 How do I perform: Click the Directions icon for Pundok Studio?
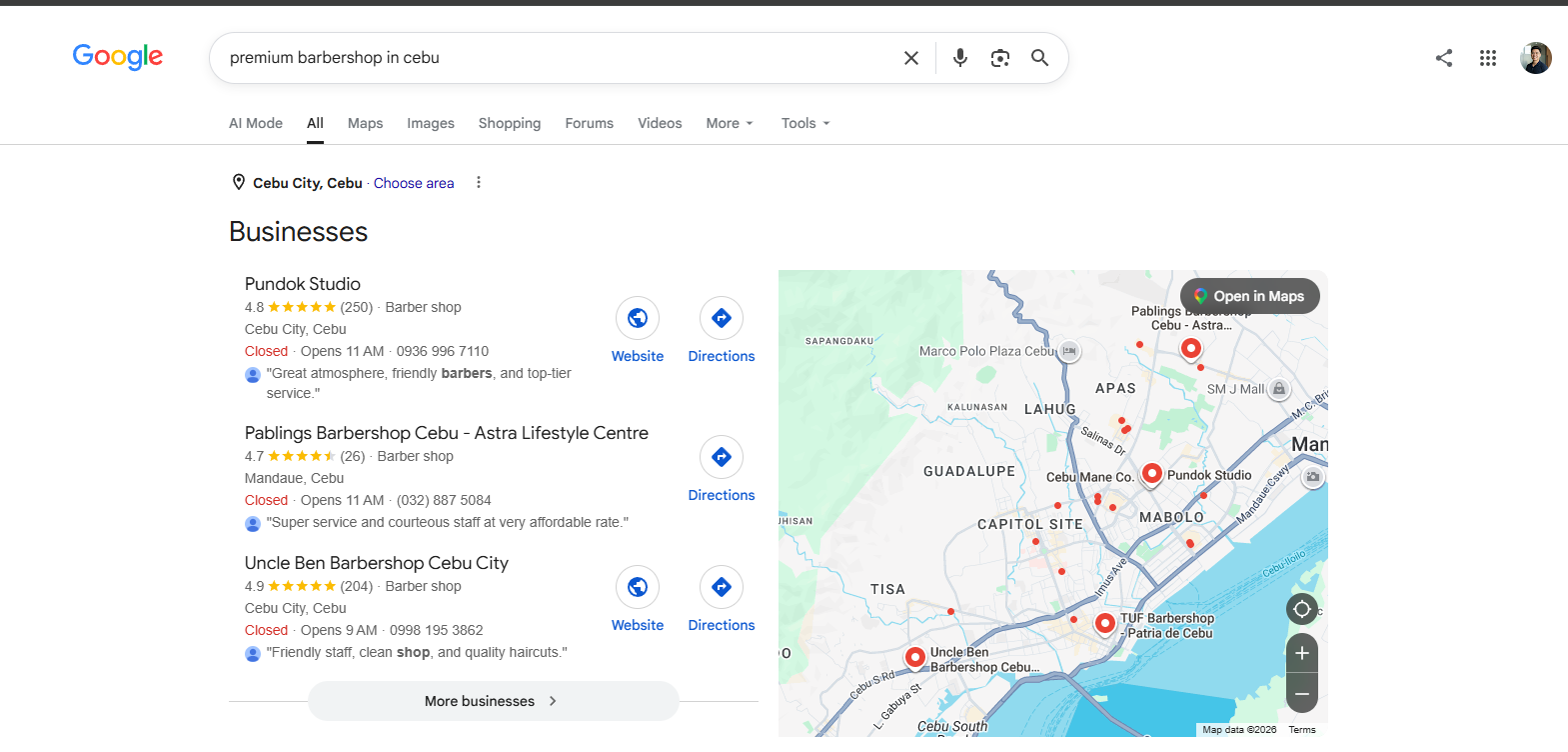722,318
